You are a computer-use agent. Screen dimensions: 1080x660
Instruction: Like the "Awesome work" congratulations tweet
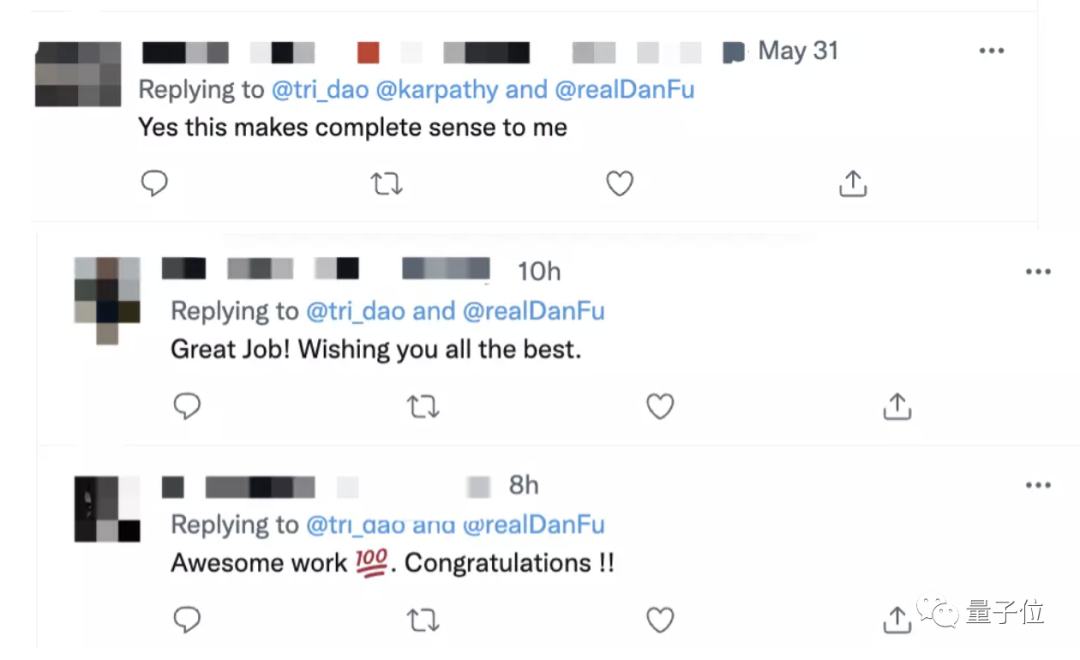pos(659,620)
